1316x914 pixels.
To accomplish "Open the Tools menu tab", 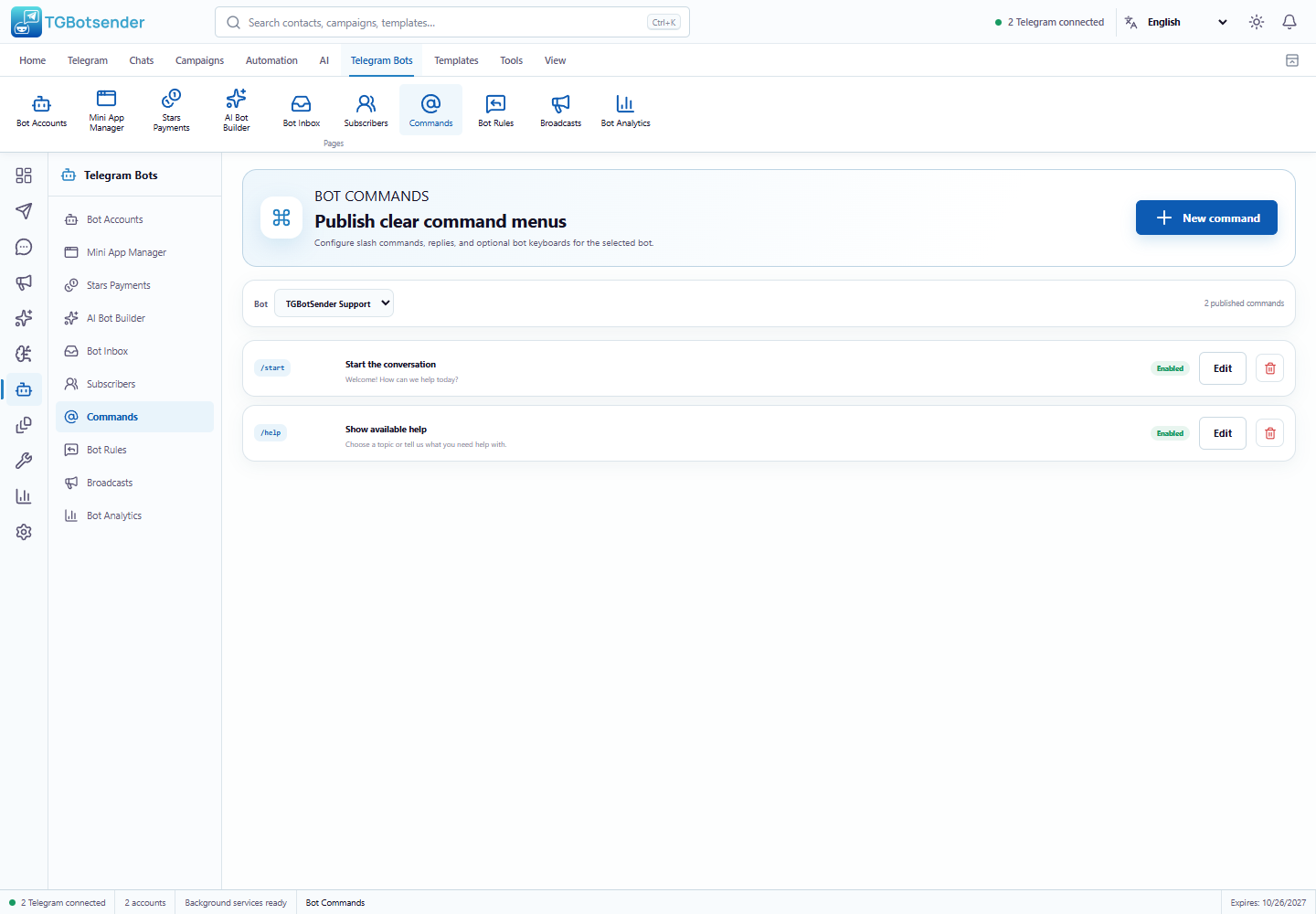I will click(511, 60).
